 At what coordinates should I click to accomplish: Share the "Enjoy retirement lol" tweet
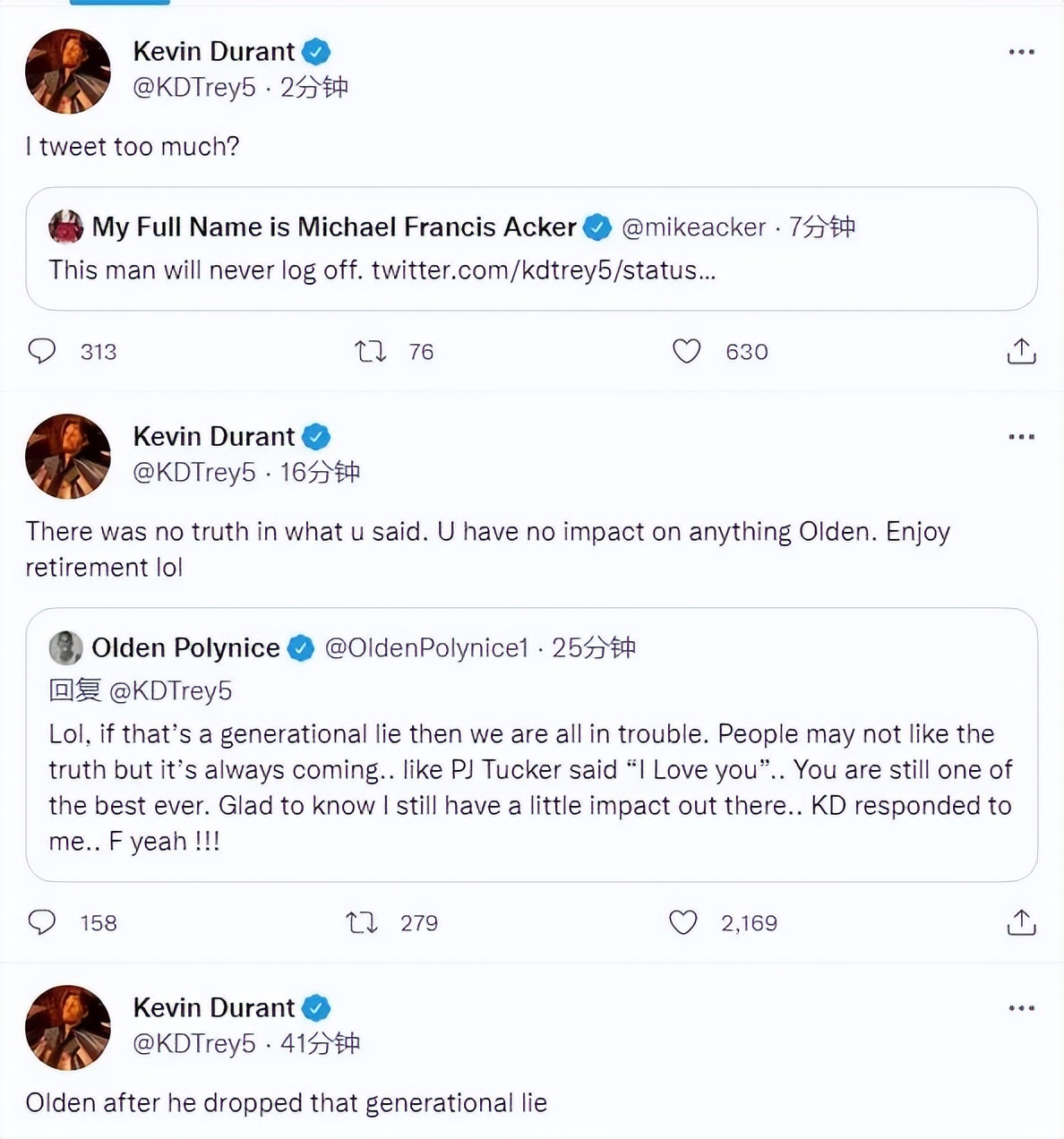(1021, 922)
